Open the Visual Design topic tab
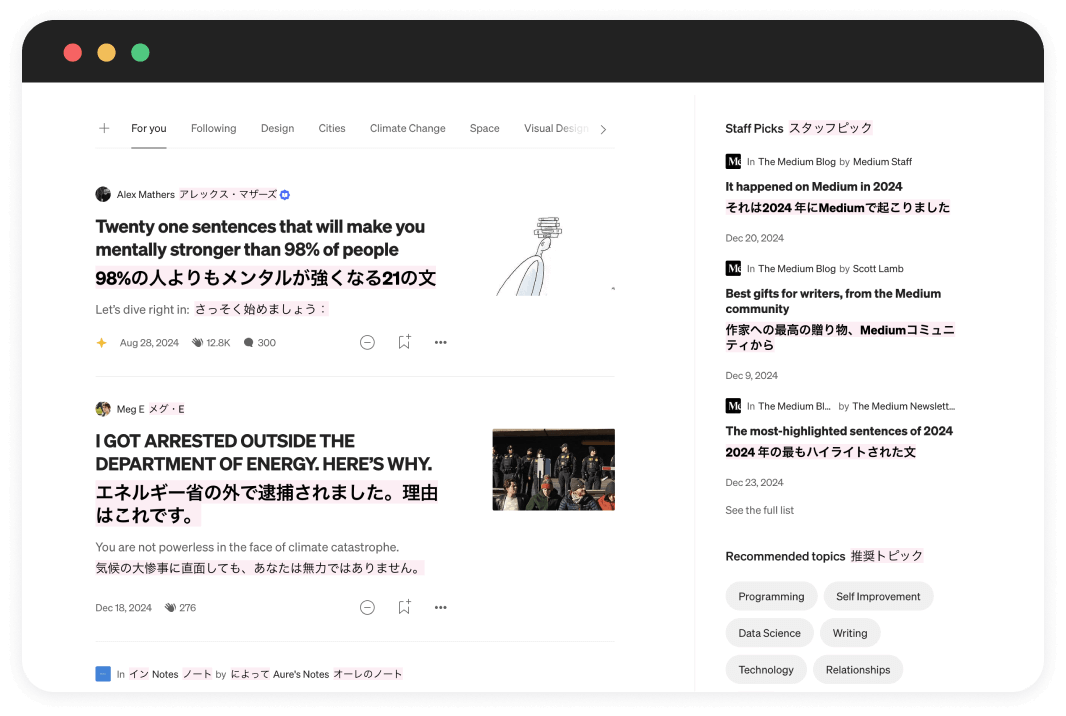Viewport: 1066px width, 716px height. tap(556, 128)
